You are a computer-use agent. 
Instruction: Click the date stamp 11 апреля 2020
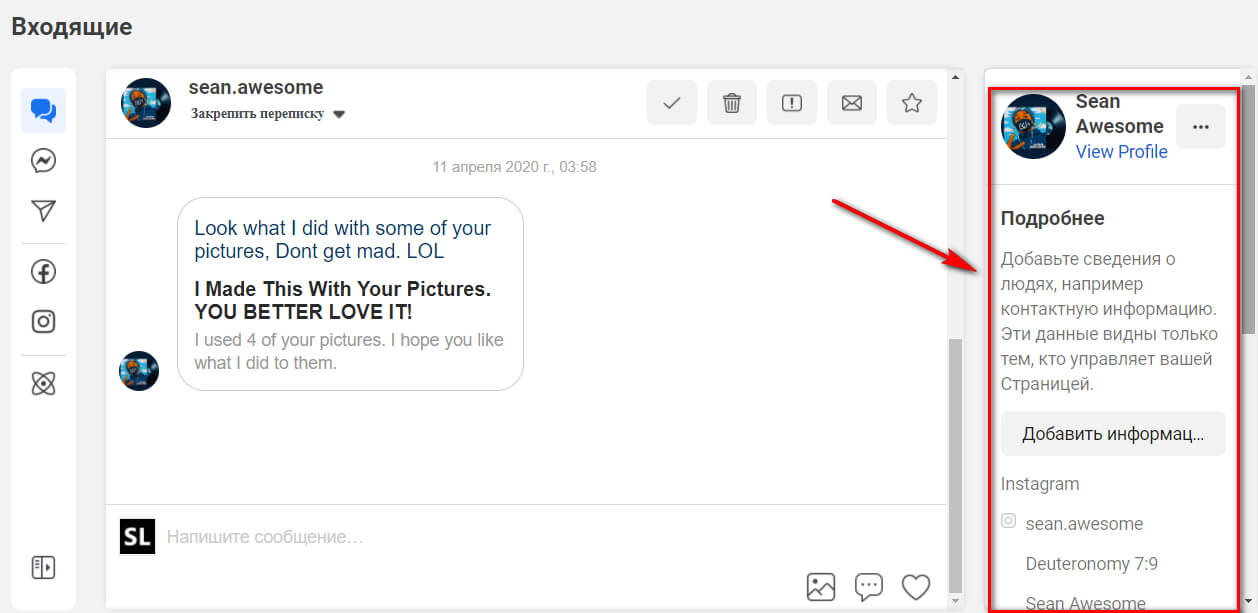pyautogui.click(x=514, y=167)
